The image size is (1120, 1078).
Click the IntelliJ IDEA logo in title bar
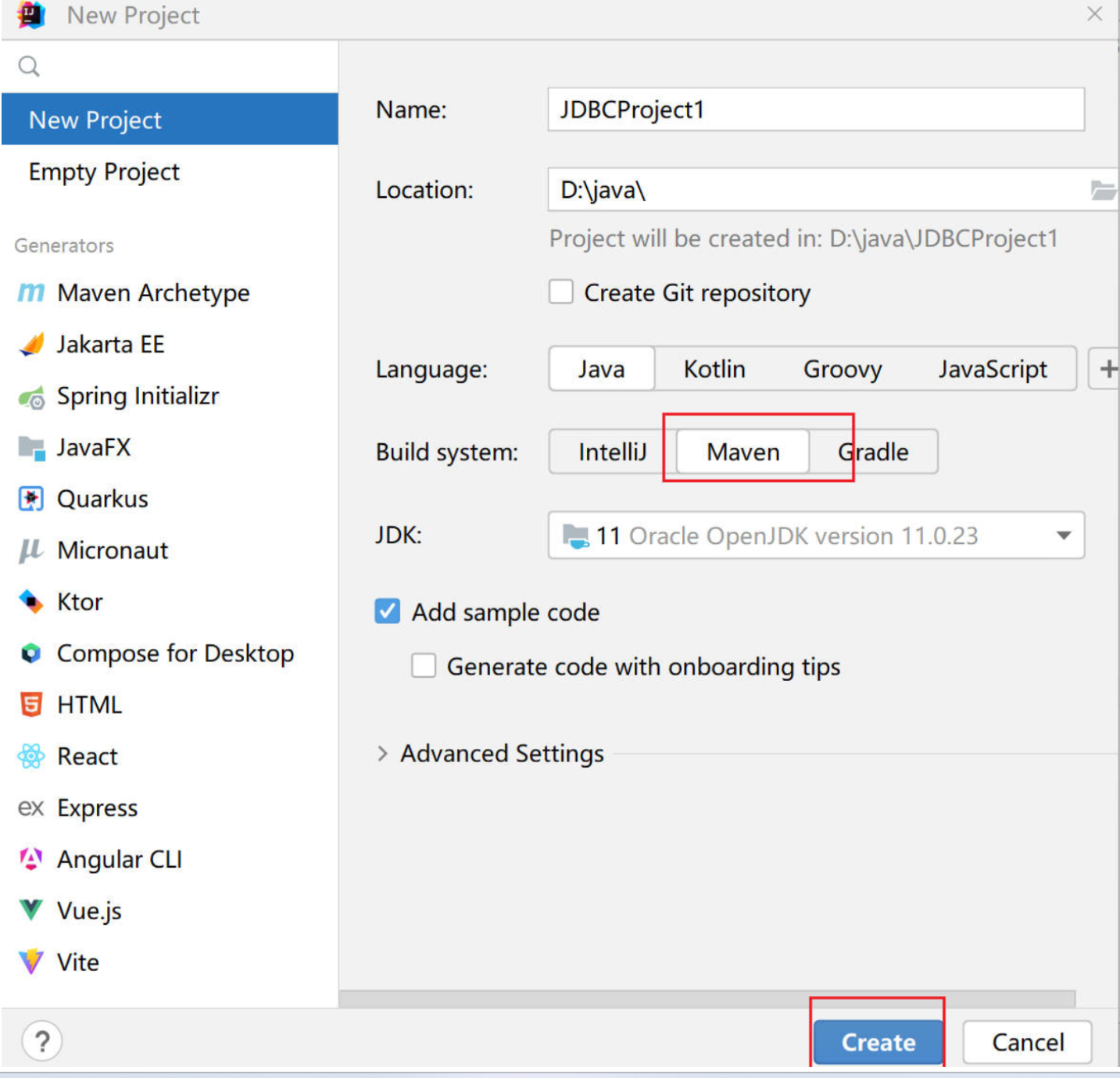pyautogui.click(x=30, y=15)
